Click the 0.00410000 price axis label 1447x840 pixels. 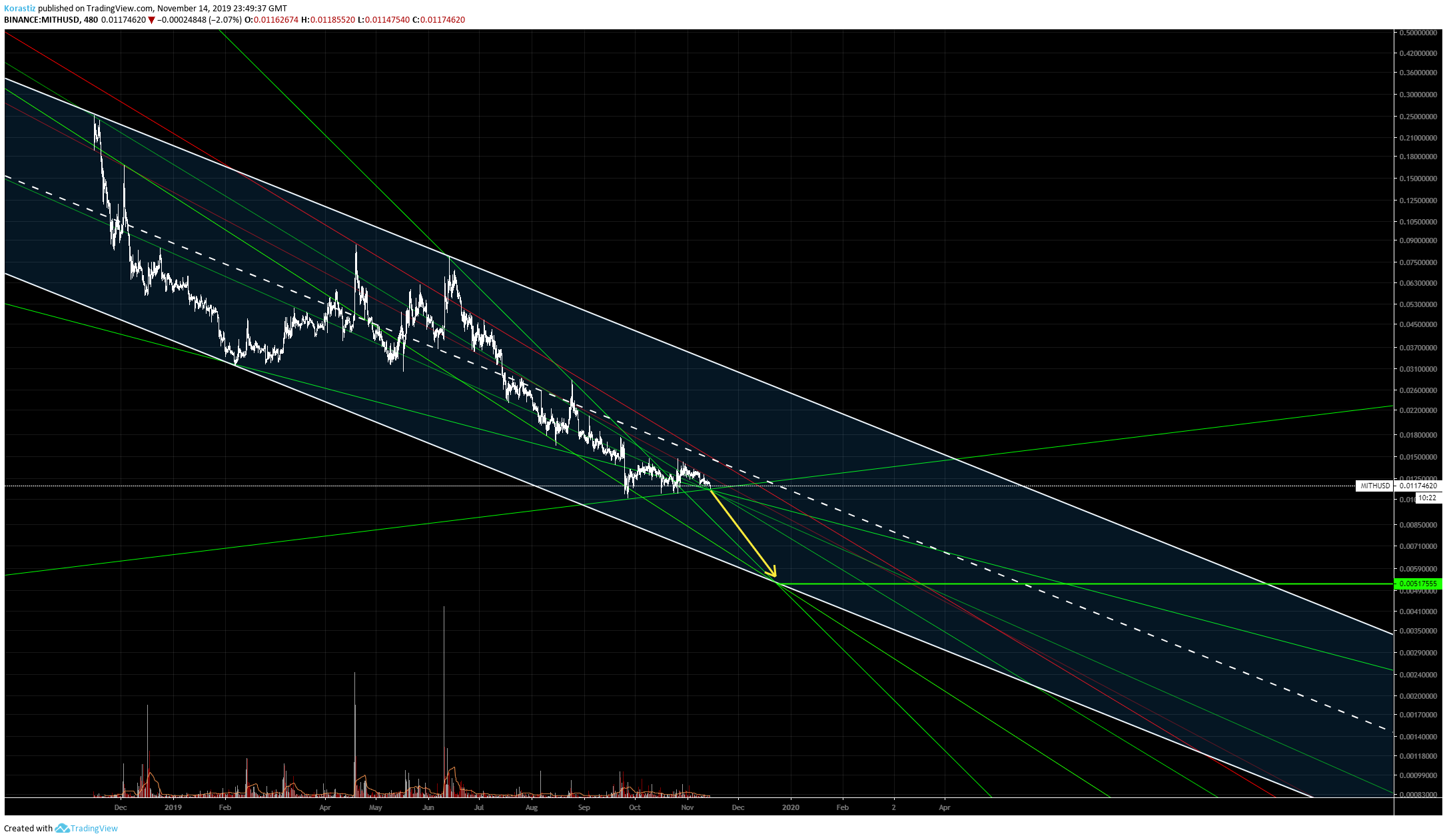(1418, 612)
